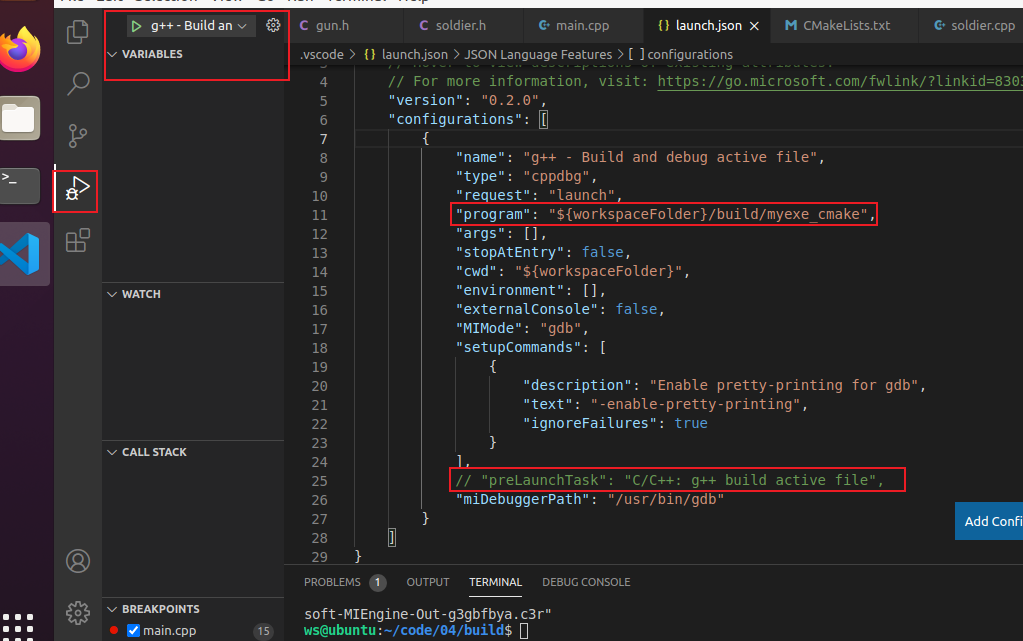This screenshot has height=641, width=1023.
Task: Open Terminal from the Ubuntu dock
Action: point(20,186)
